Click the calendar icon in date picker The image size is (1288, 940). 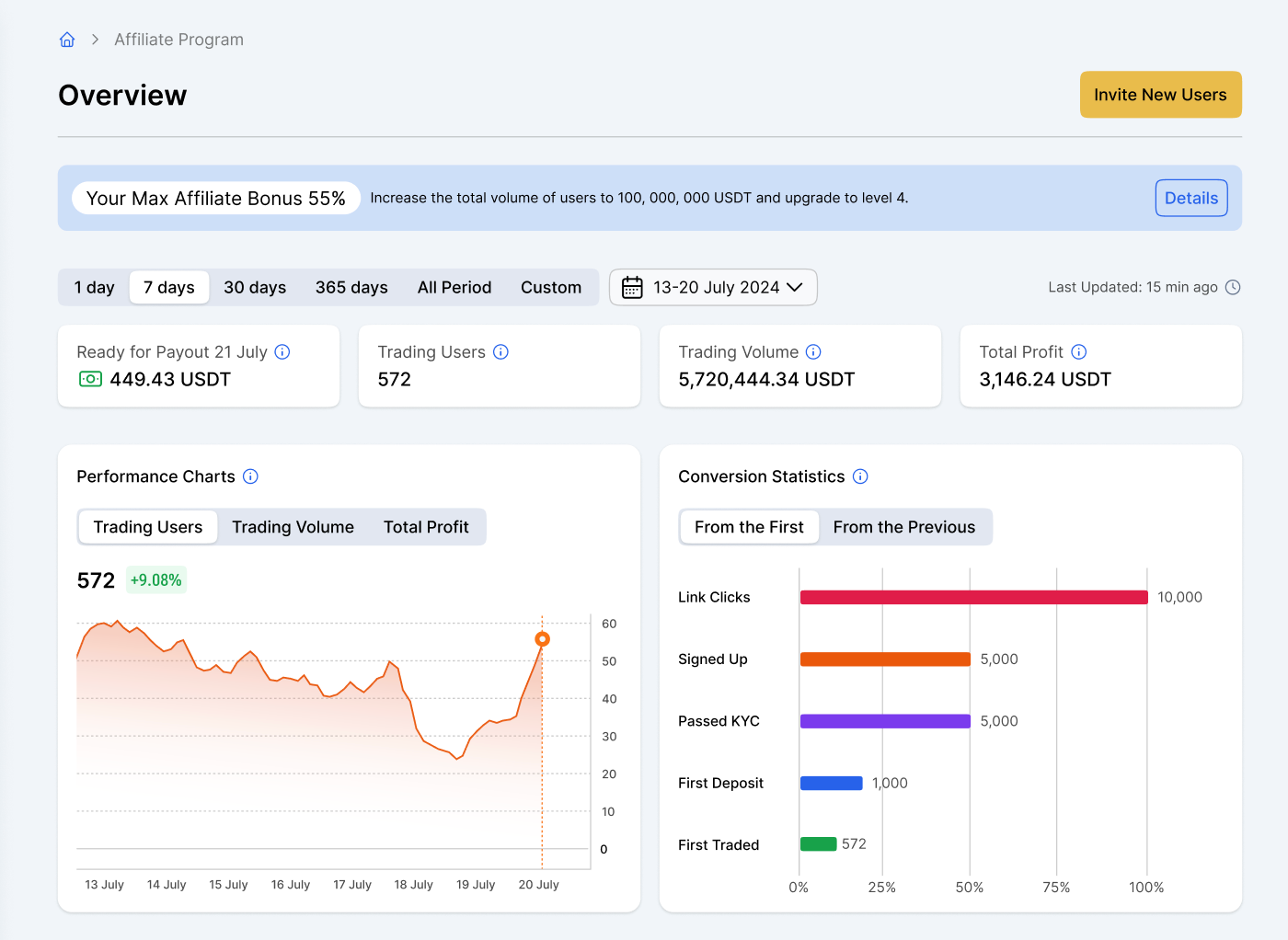point(632,287)
